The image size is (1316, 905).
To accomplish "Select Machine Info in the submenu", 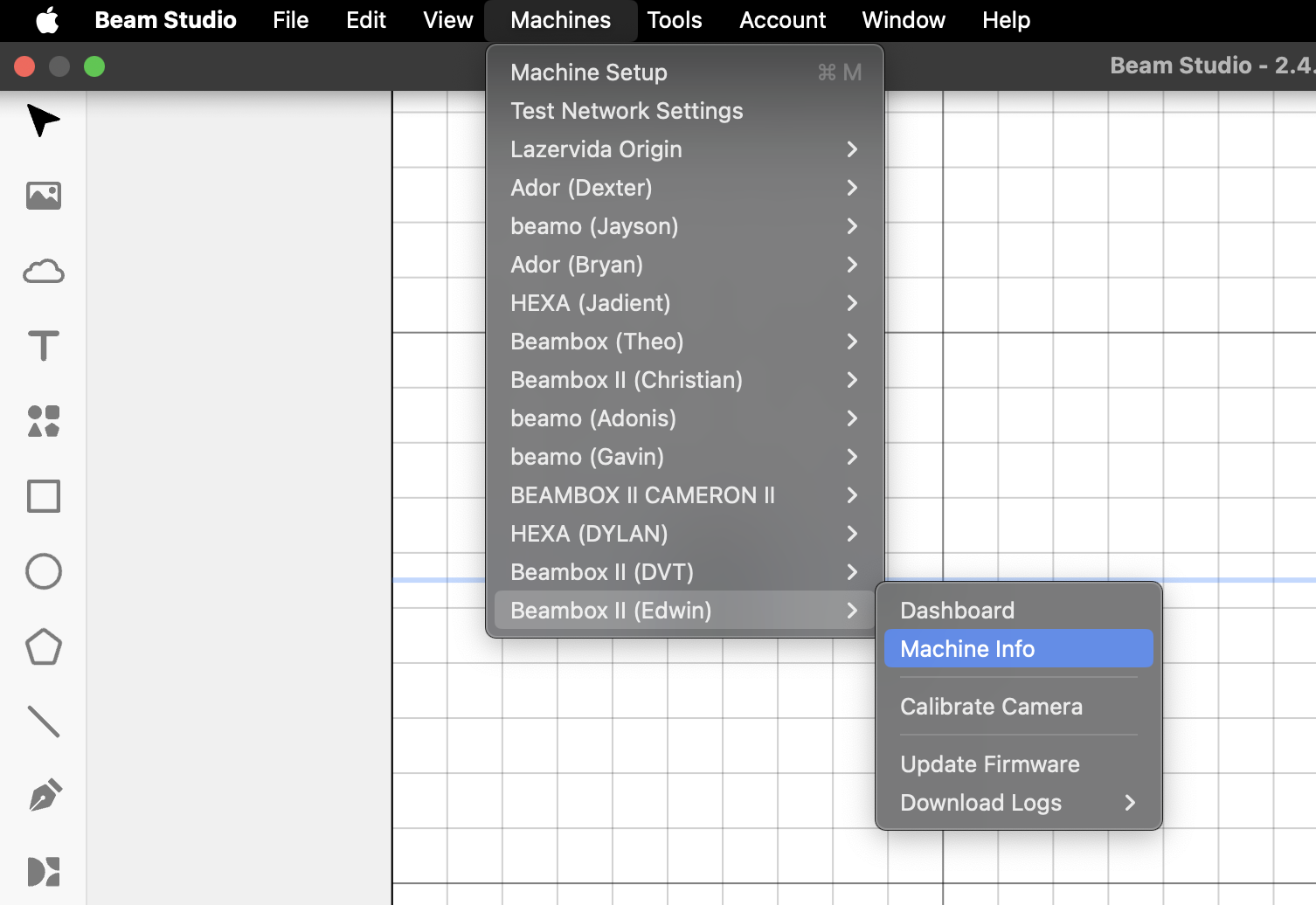I will [1019, 649].
